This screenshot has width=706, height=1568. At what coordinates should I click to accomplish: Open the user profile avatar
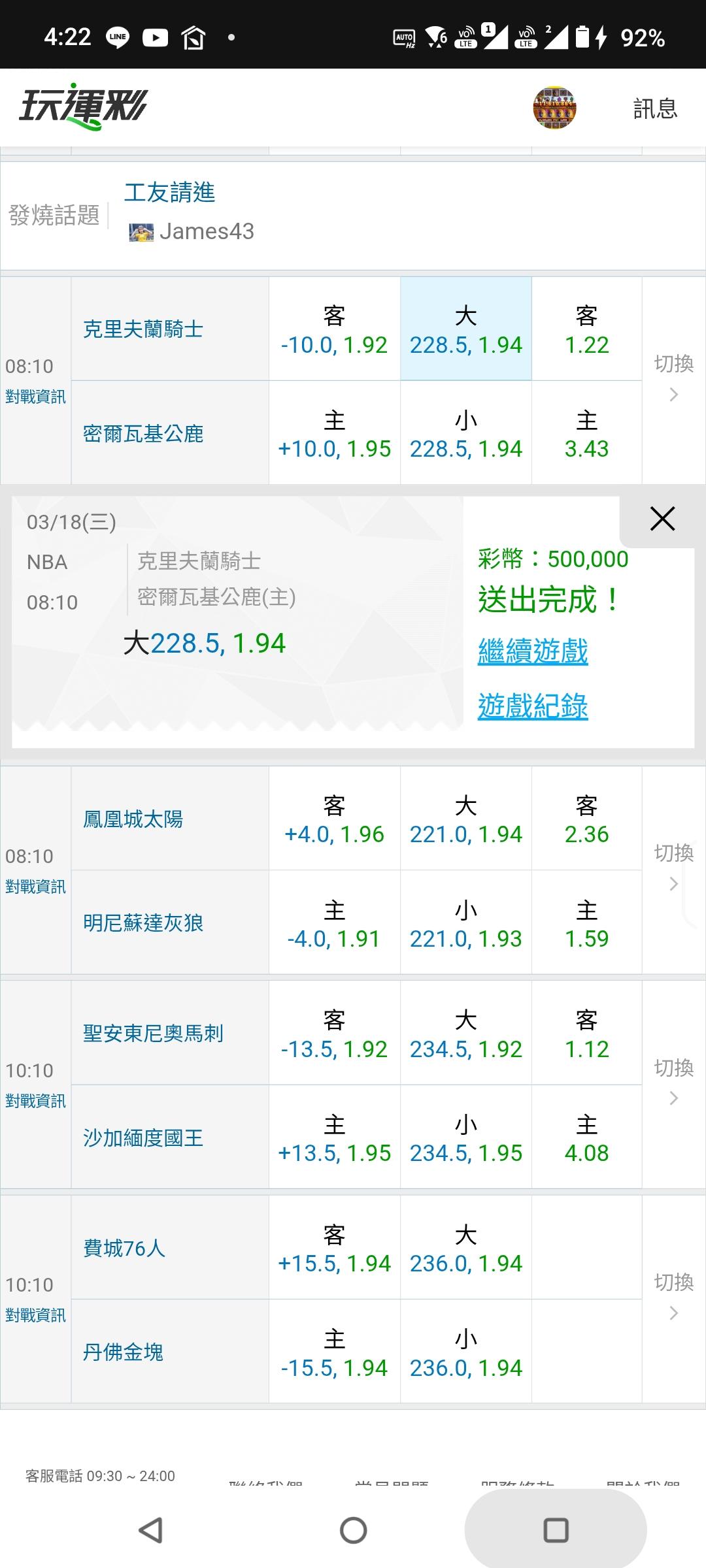pyautogui.click(x=554, y=108)
